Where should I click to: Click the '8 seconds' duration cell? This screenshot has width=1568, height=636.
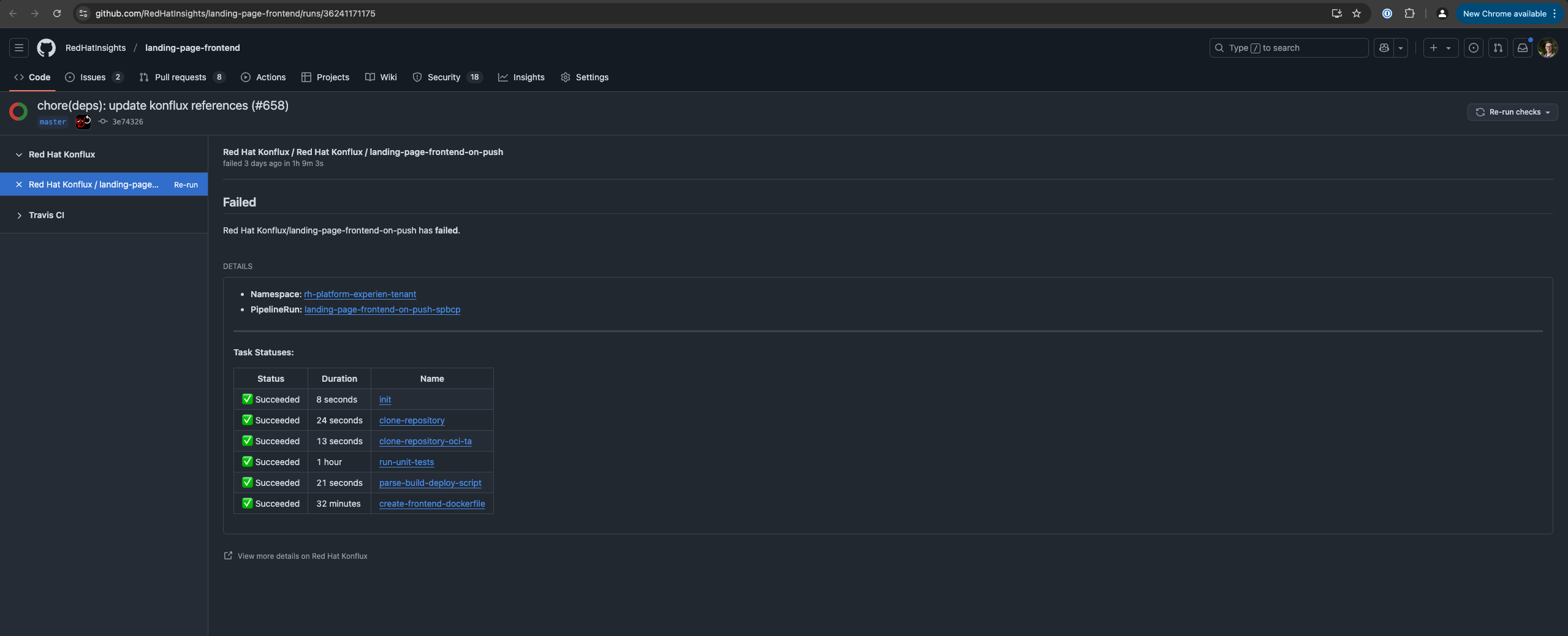pos(339,399)
